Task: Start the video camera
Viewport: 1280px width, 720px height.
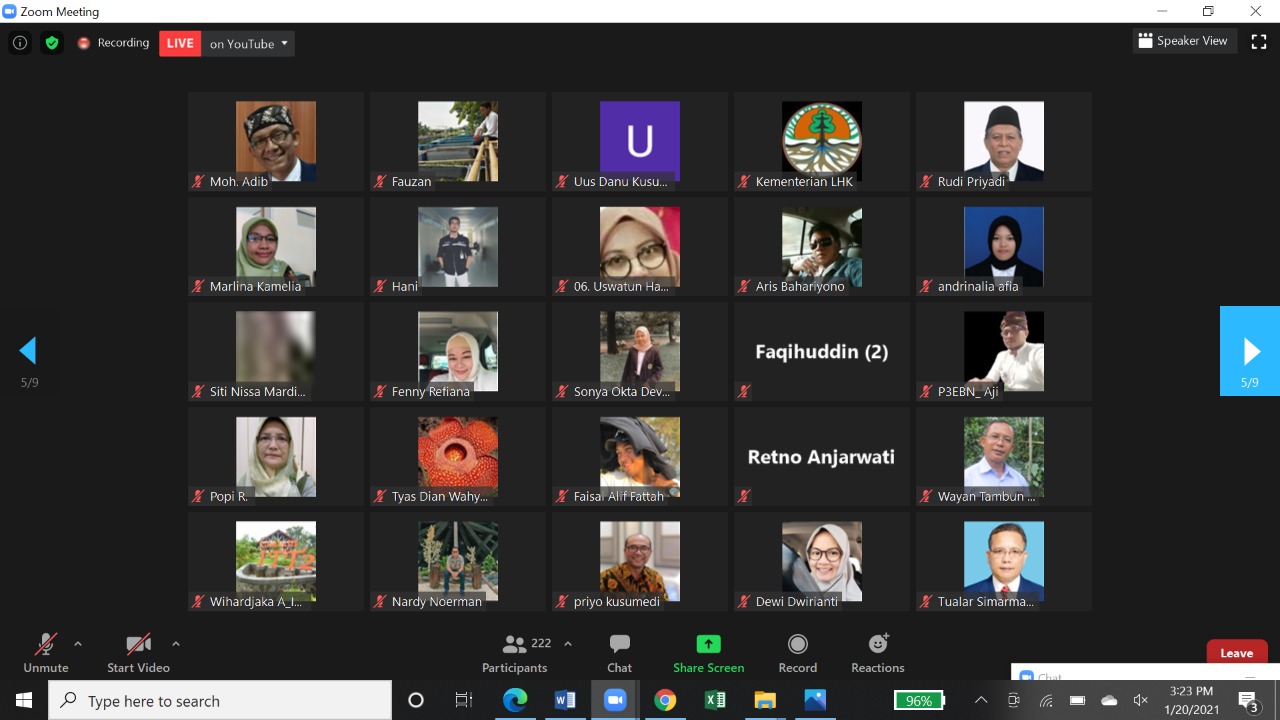Action: [x=138, y=653]
